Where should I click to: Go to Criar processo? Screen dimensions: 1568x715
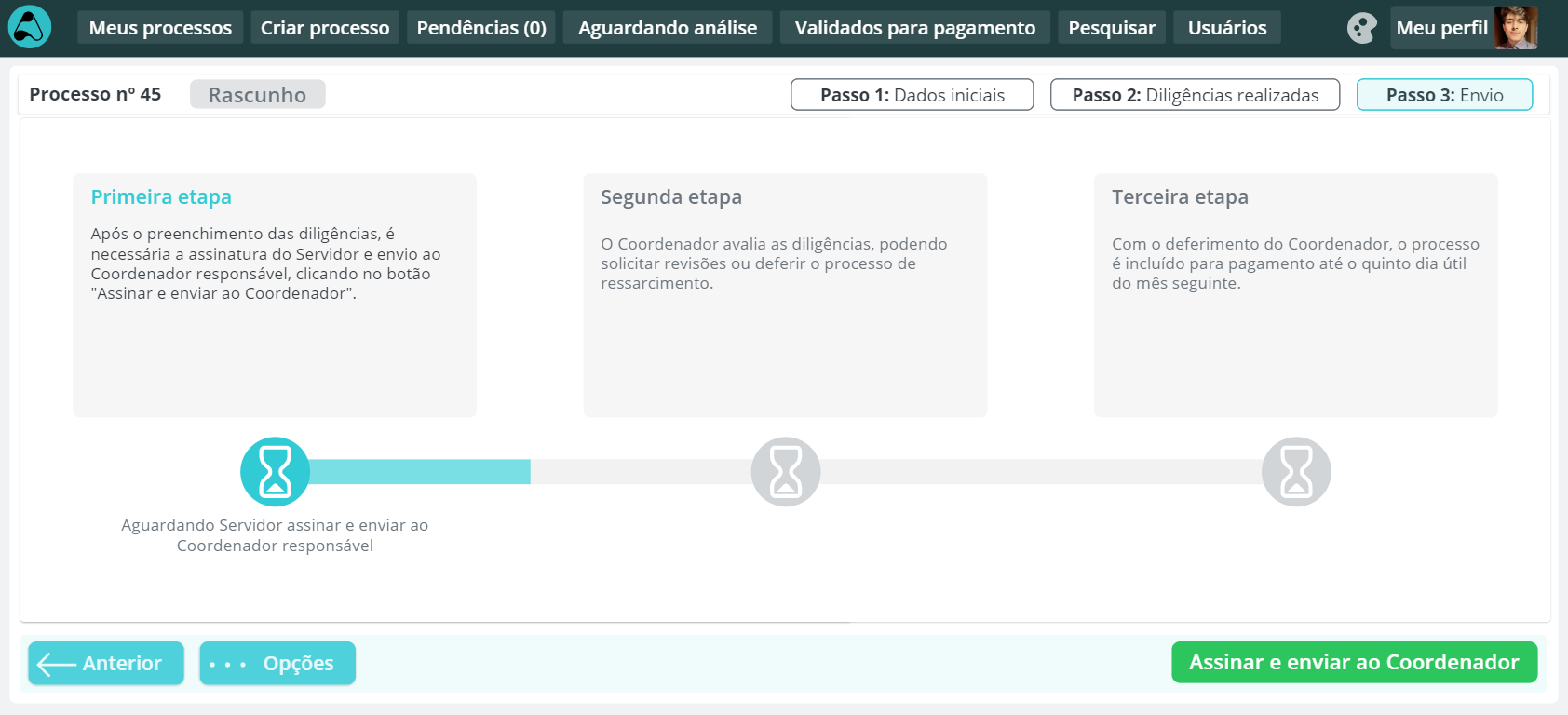325,28
